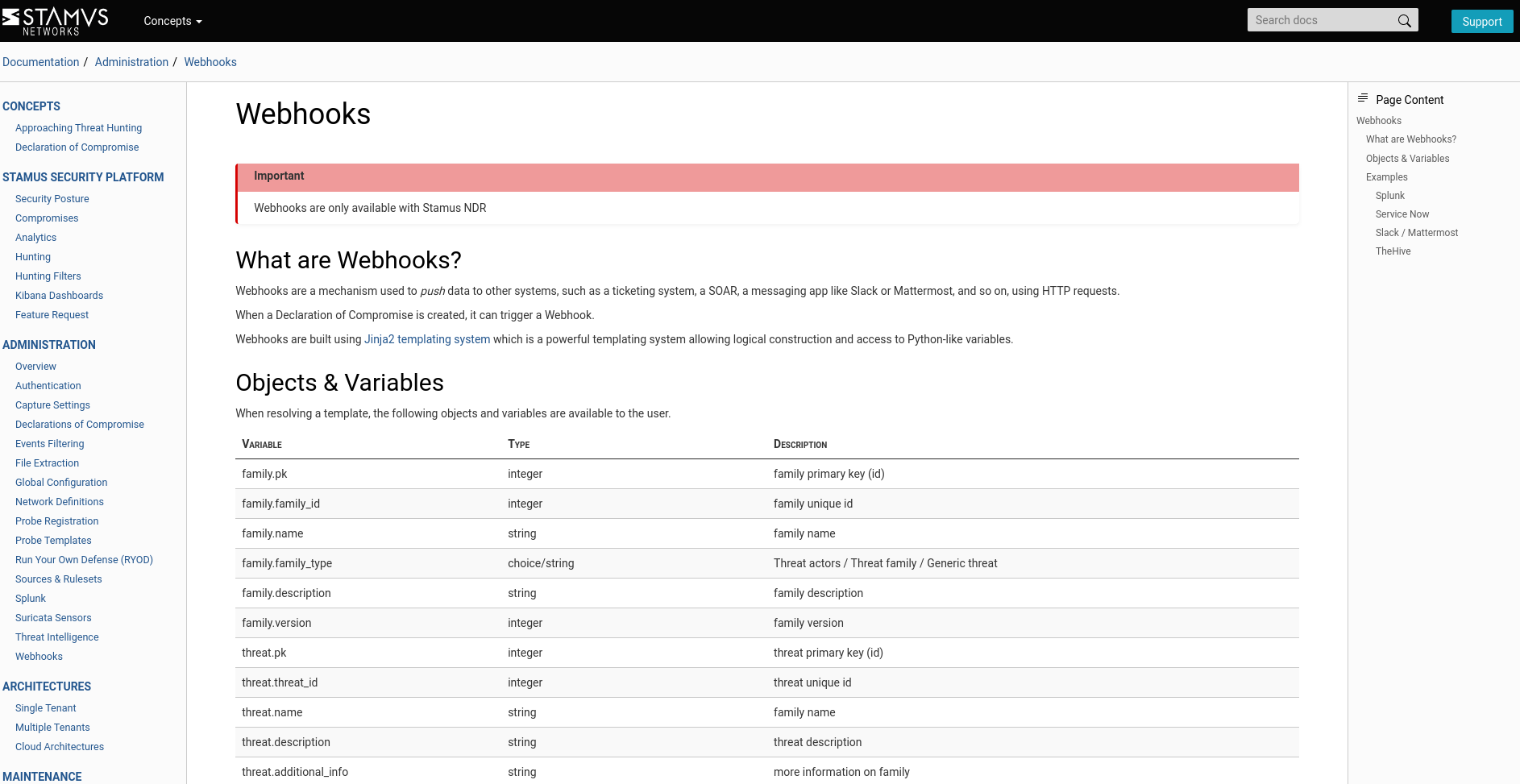Go to Administration breadcrumb
Viewport: 1520px width, 784px height.
pos(131,62)
